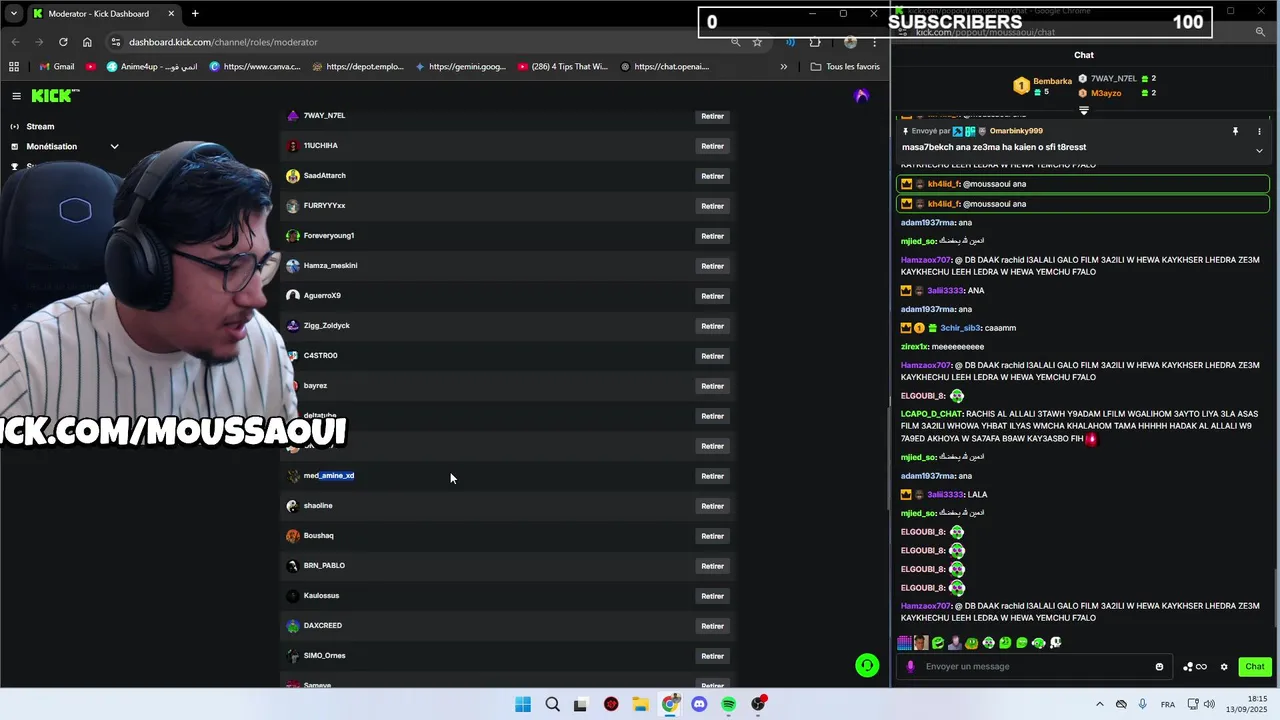Close the Moderator - Kick Dashboard tab

(171, 14)
